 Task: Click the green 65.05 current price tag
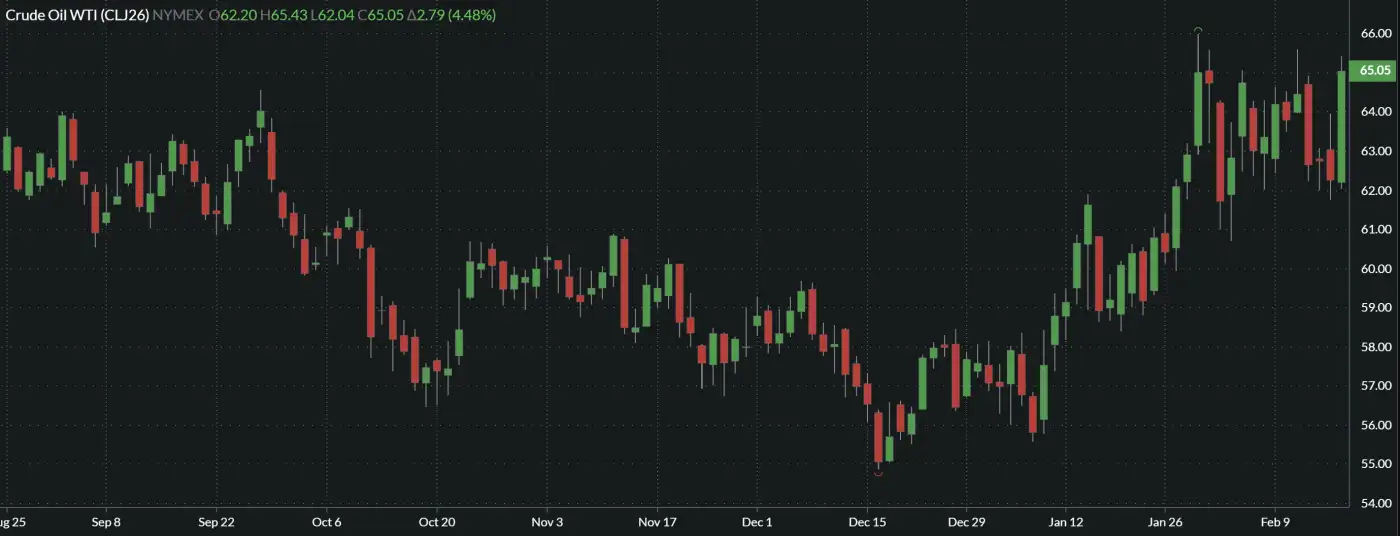coord(1375,71)
